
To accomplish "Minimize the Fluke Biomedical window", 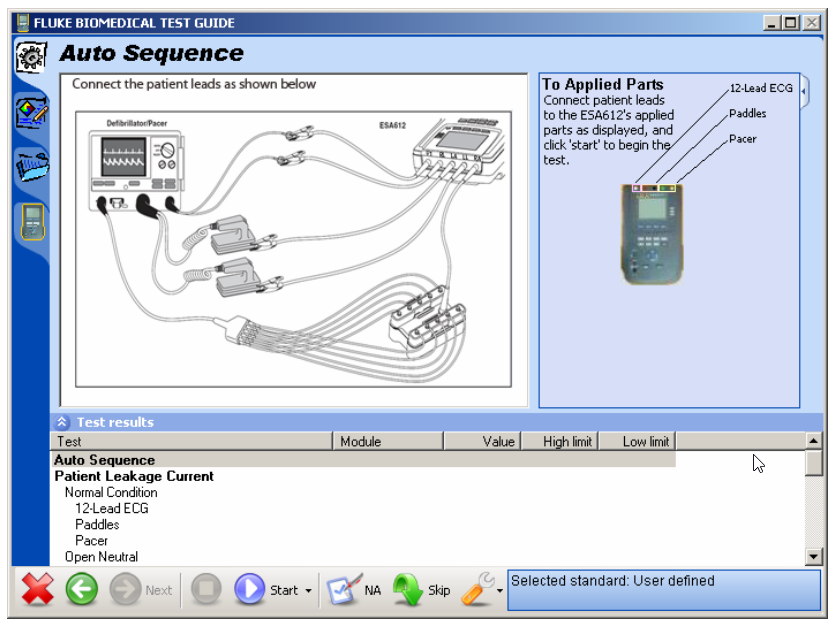I will pos(771,23).
